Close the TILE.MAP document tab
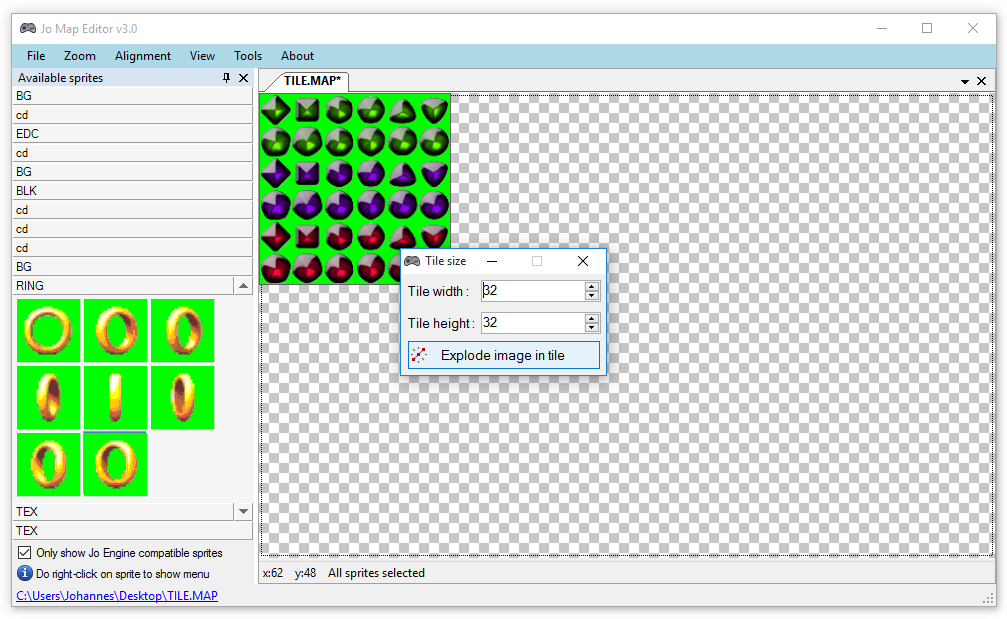 [x=981, y=81]
